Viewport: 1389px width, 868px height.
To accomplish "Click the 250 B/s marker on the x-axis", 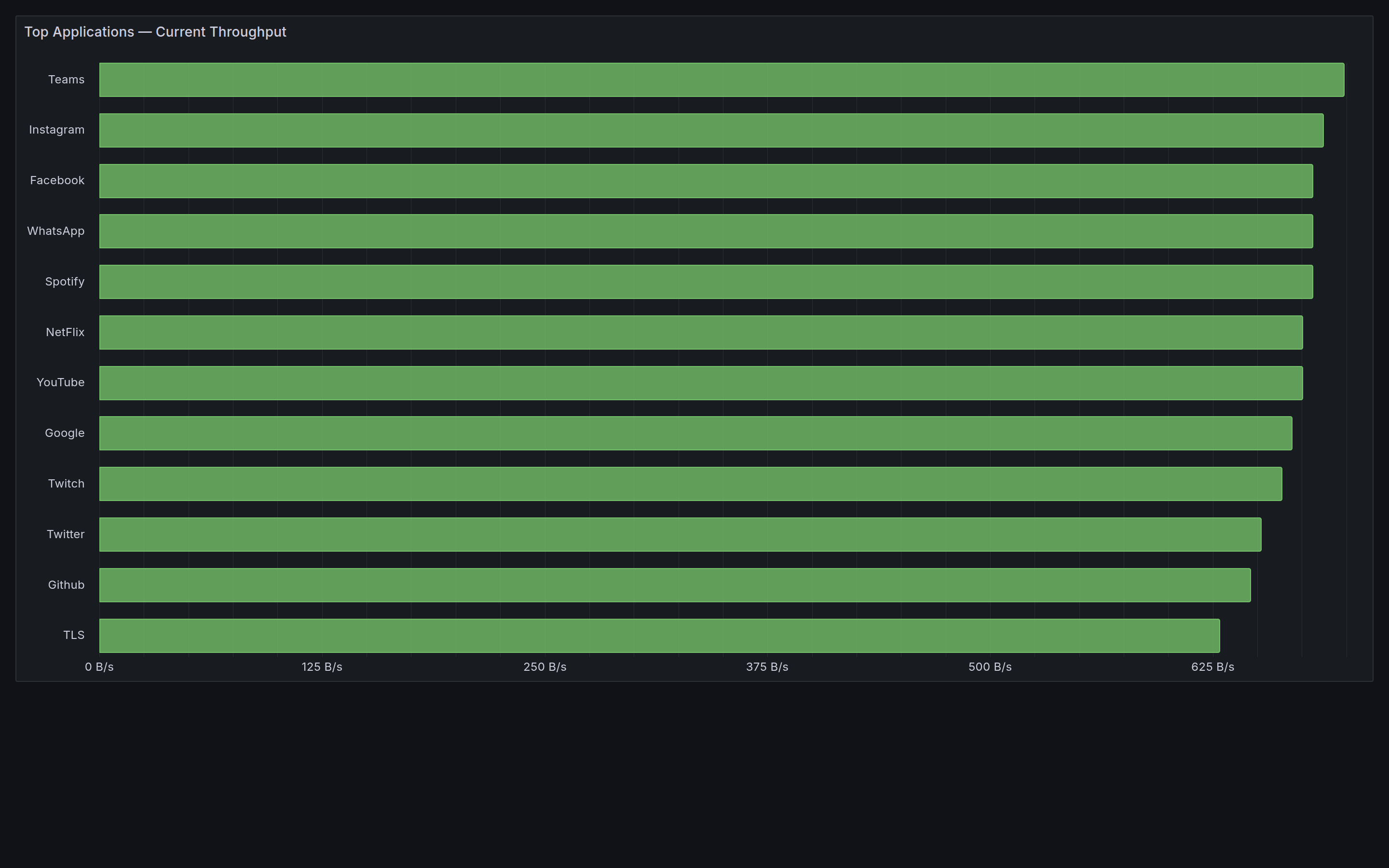I will click(545, 667).
